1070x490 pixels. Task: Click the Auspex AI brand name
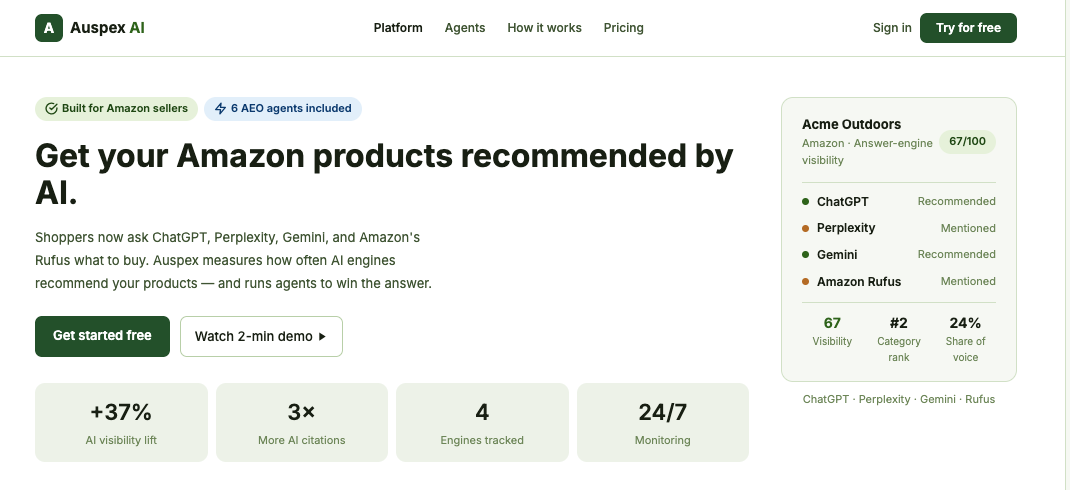pyautogui.click(x=107, y=28)
